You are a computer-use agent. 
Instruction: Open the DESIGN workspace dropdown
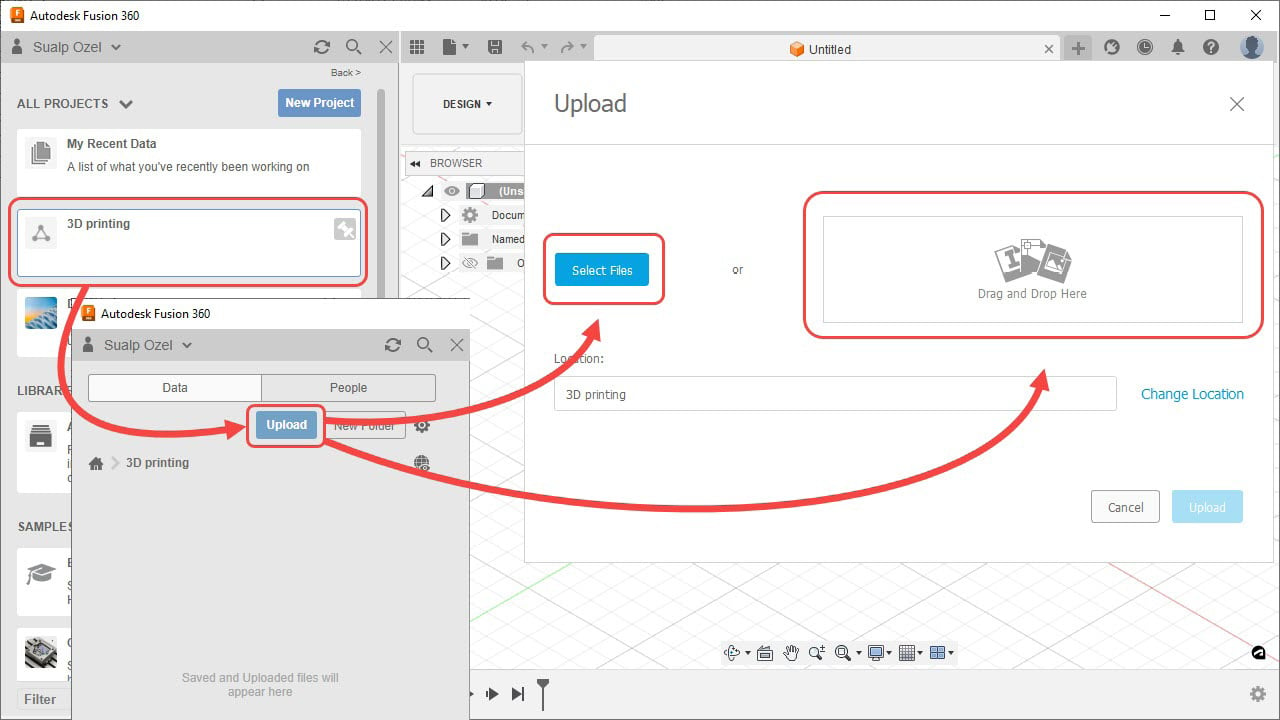(x=467, y=104)
